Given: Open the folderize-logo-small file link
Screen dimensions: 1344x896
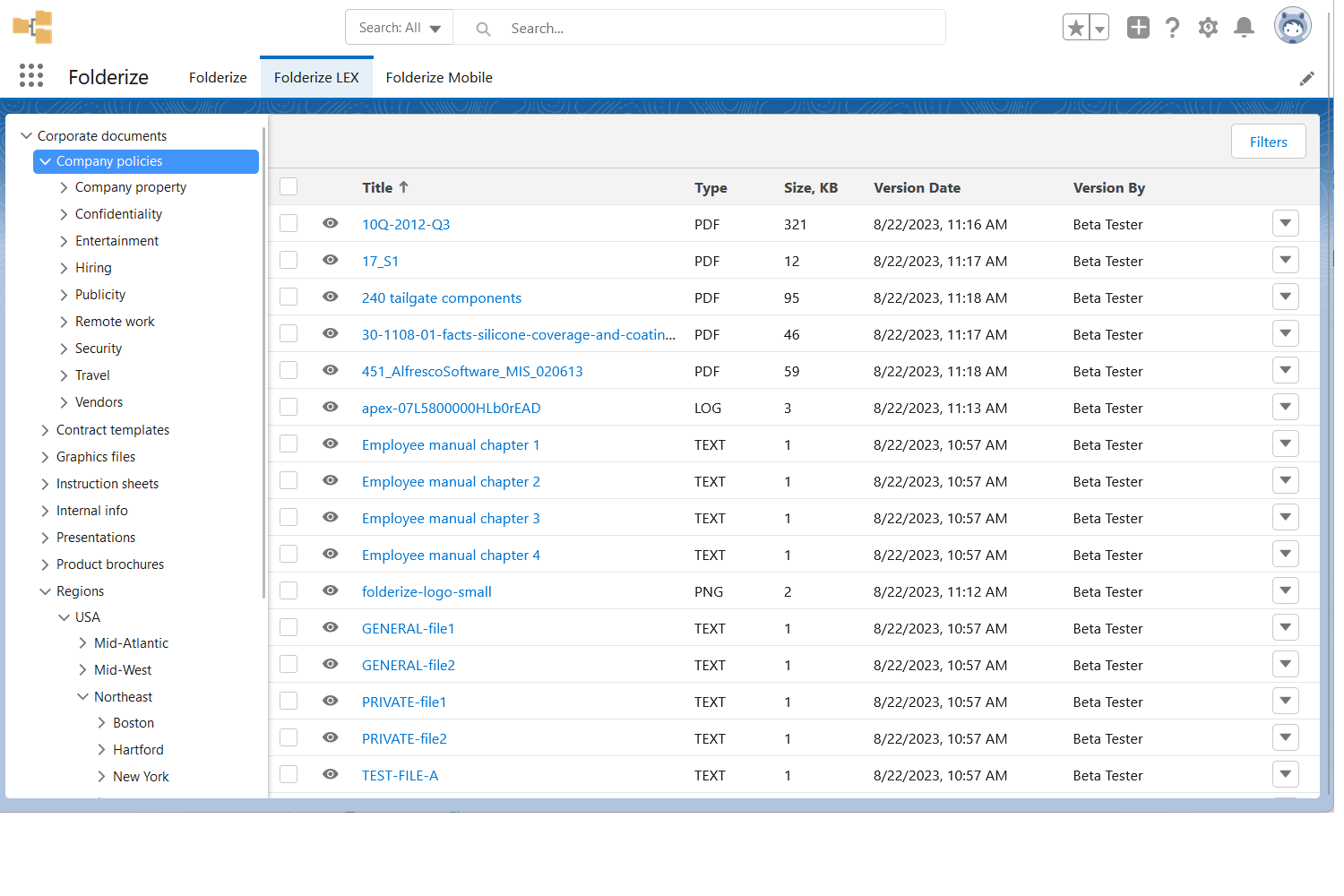Looking at the screenshot, I should pyautogui.click(x=426, y=591).
